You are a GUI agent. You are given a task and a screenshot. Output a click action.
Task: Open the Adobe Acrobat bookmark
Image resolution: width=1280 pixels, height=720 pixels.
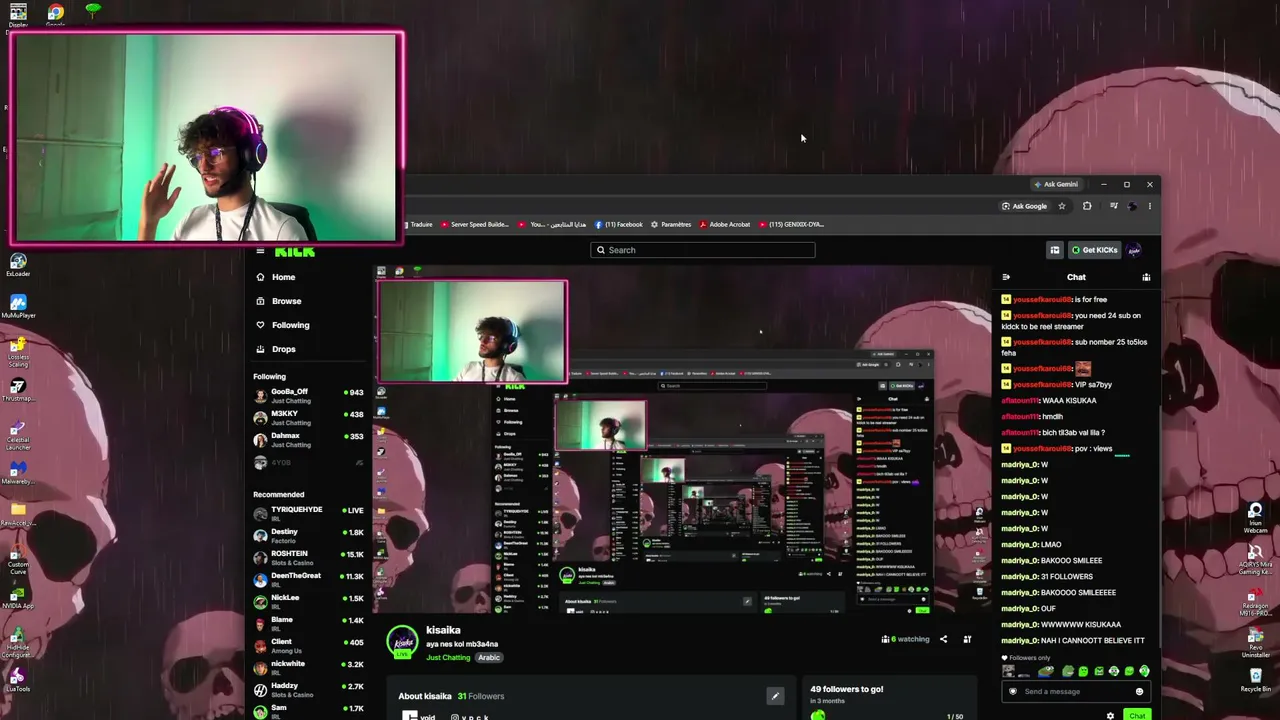pyautogui.click(x=725, y=224)
